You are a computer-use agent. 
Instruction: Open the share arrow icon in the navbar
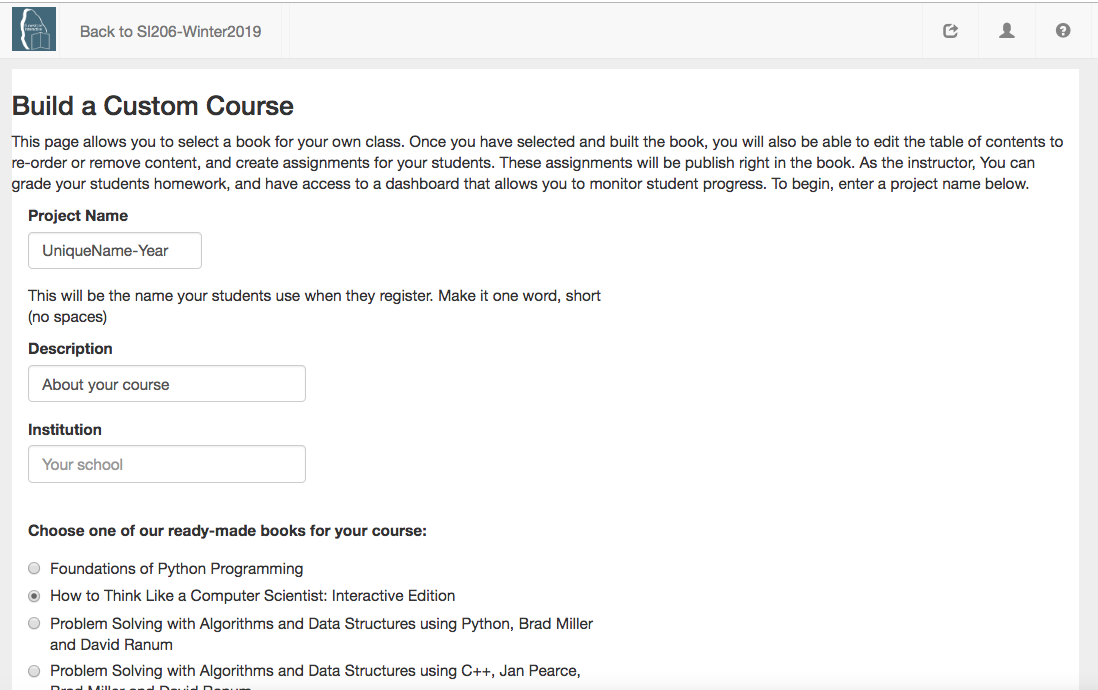(950, 31)
